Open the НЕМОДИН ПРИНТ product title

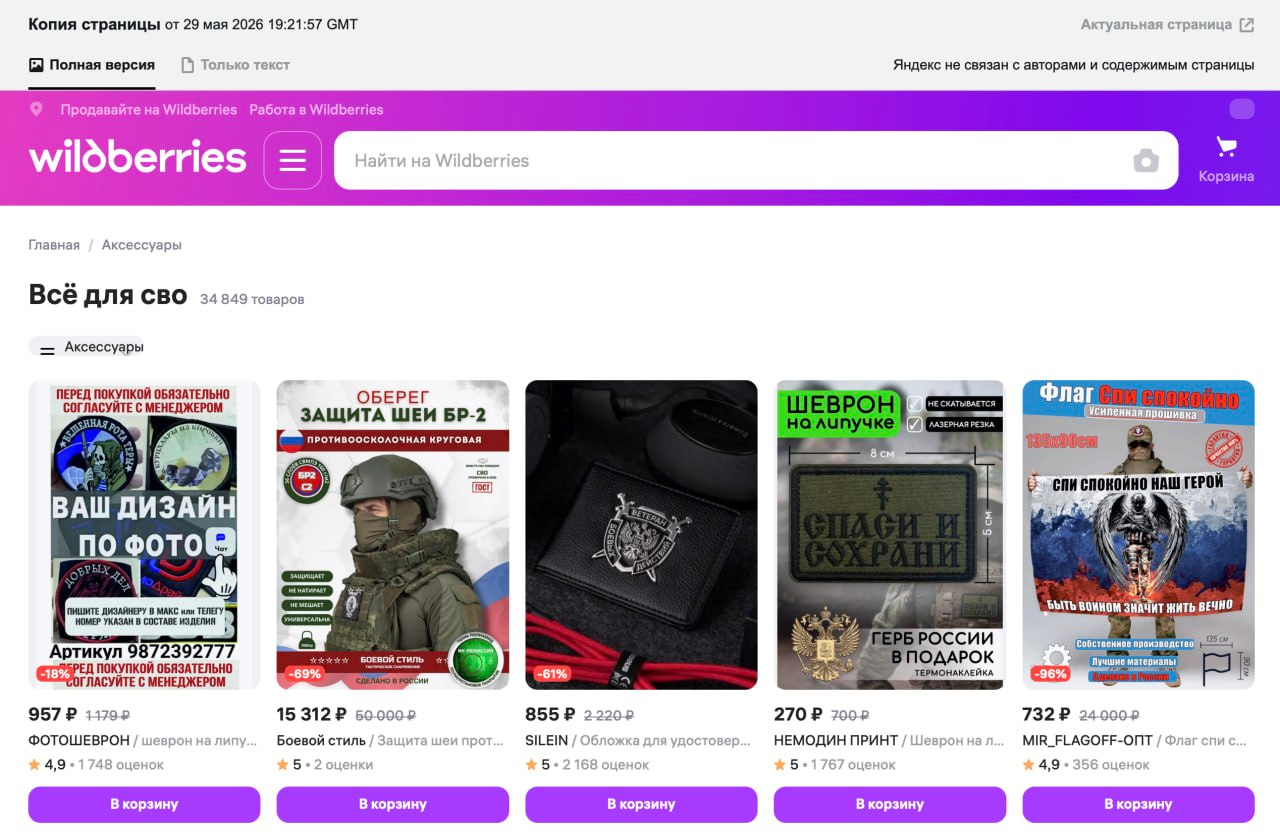coord(890,741)
